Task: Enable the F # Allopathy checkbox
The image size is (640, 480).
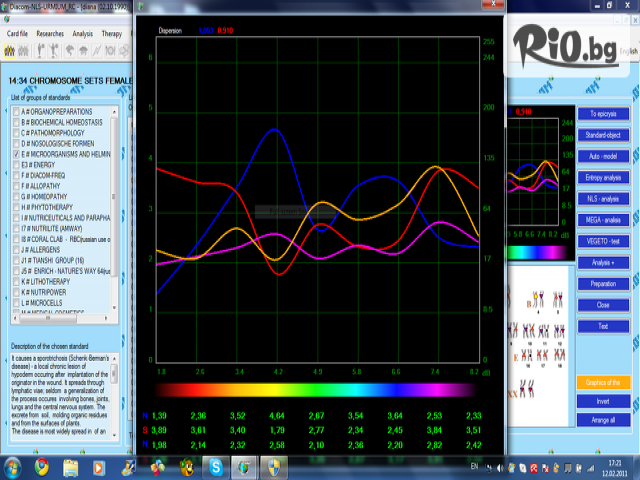Action: [x=15, y=186]
